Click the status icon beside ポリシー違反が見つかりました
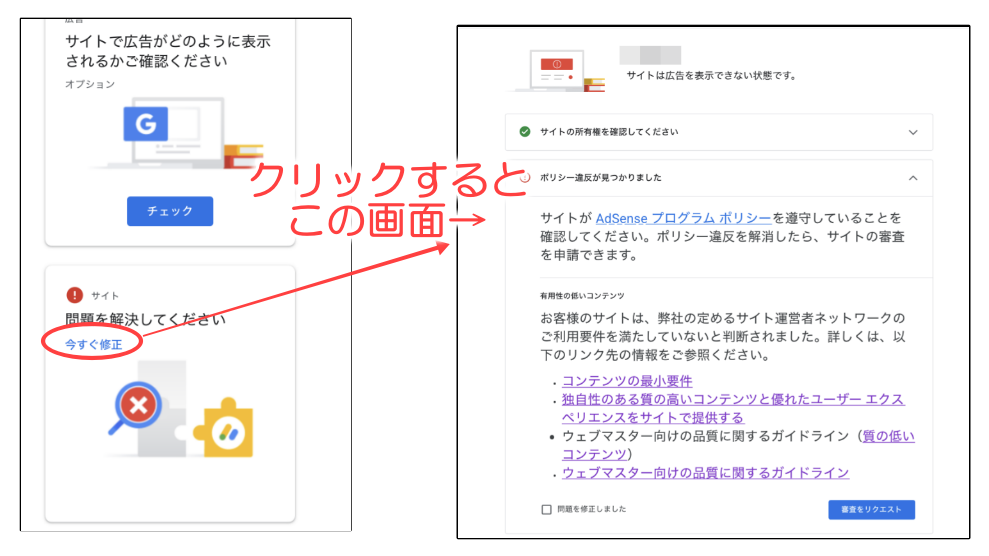This screenshot has height=556, width=989. (x=525, y=178)
